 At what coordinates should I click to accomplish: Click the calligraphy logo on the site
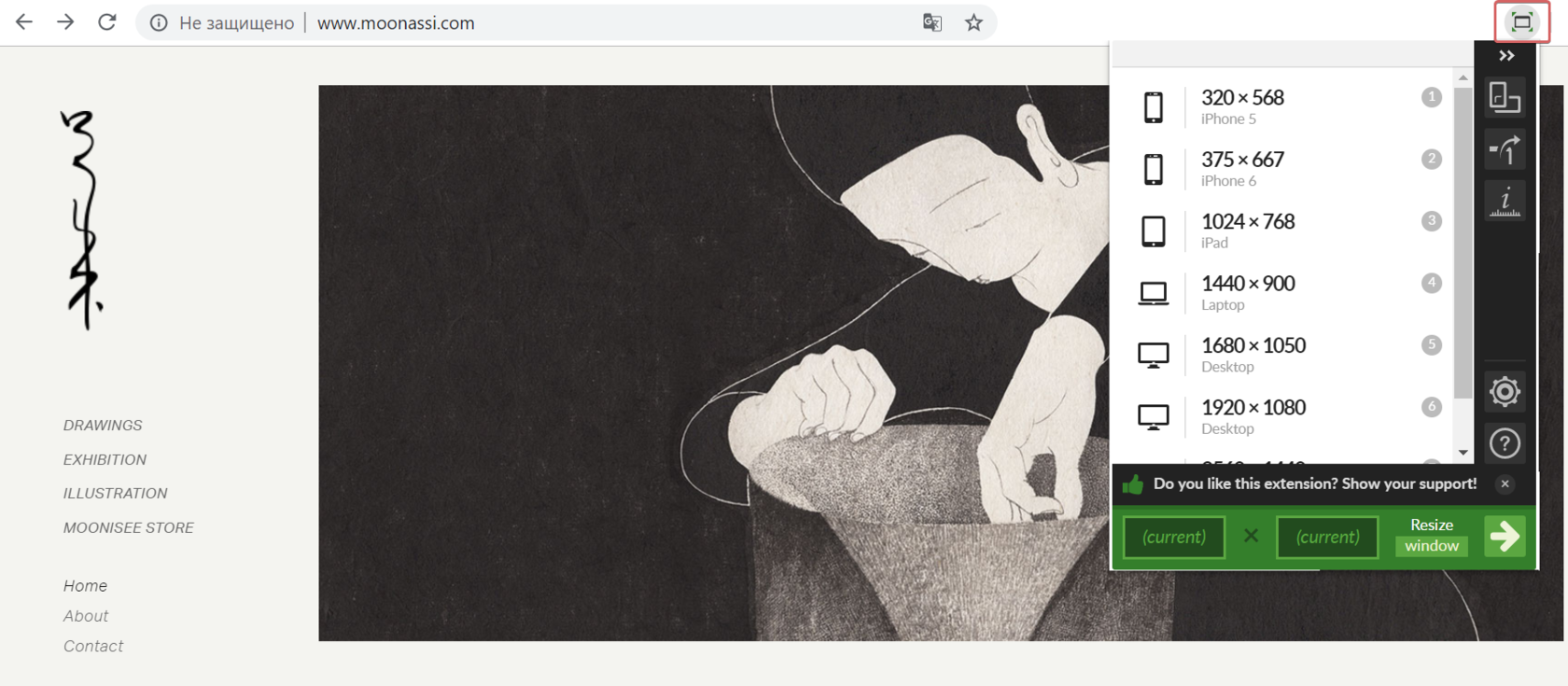82,220
